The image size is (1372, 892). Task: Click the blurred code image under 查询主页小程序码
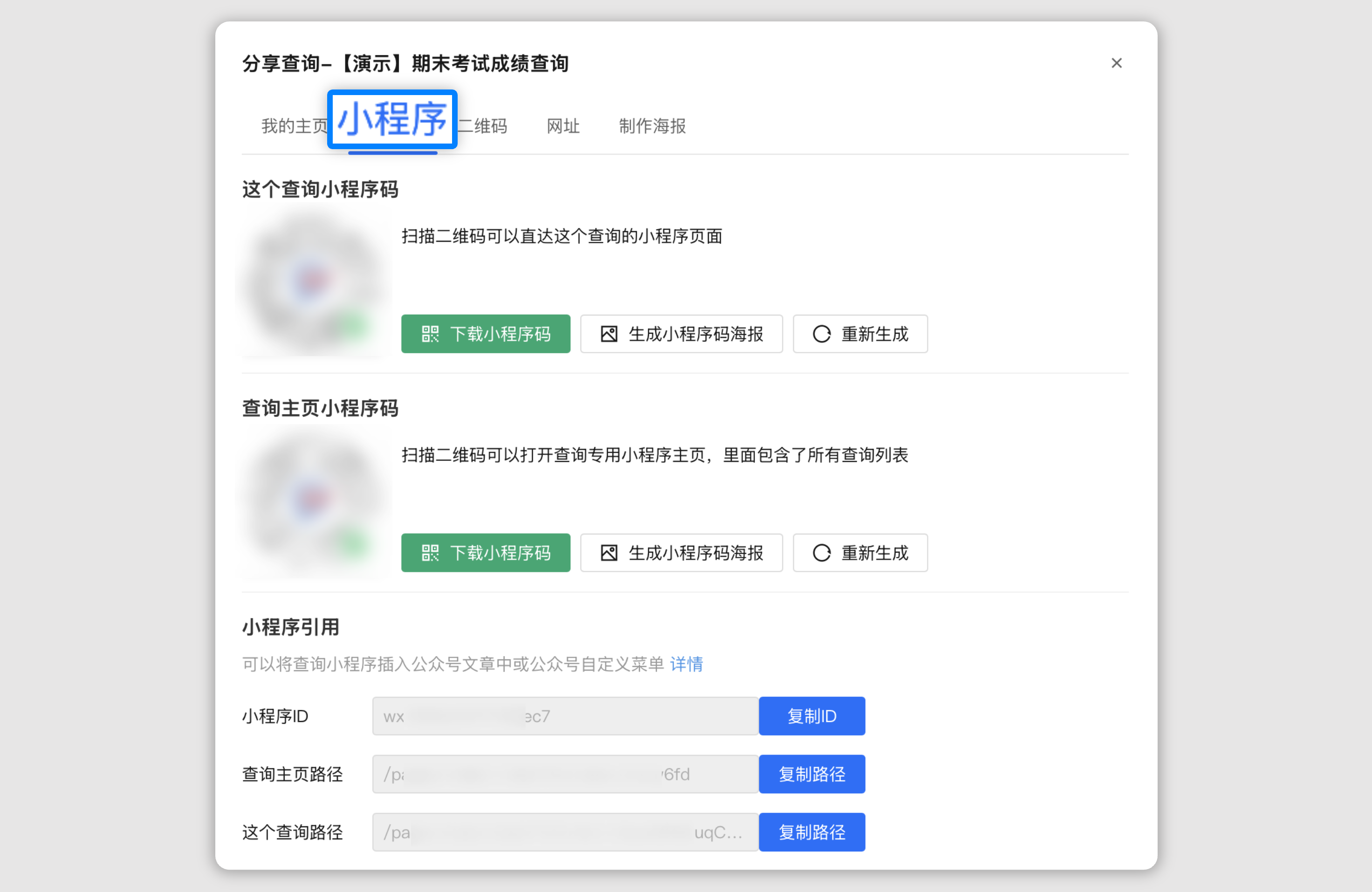[x=314, y=501]
